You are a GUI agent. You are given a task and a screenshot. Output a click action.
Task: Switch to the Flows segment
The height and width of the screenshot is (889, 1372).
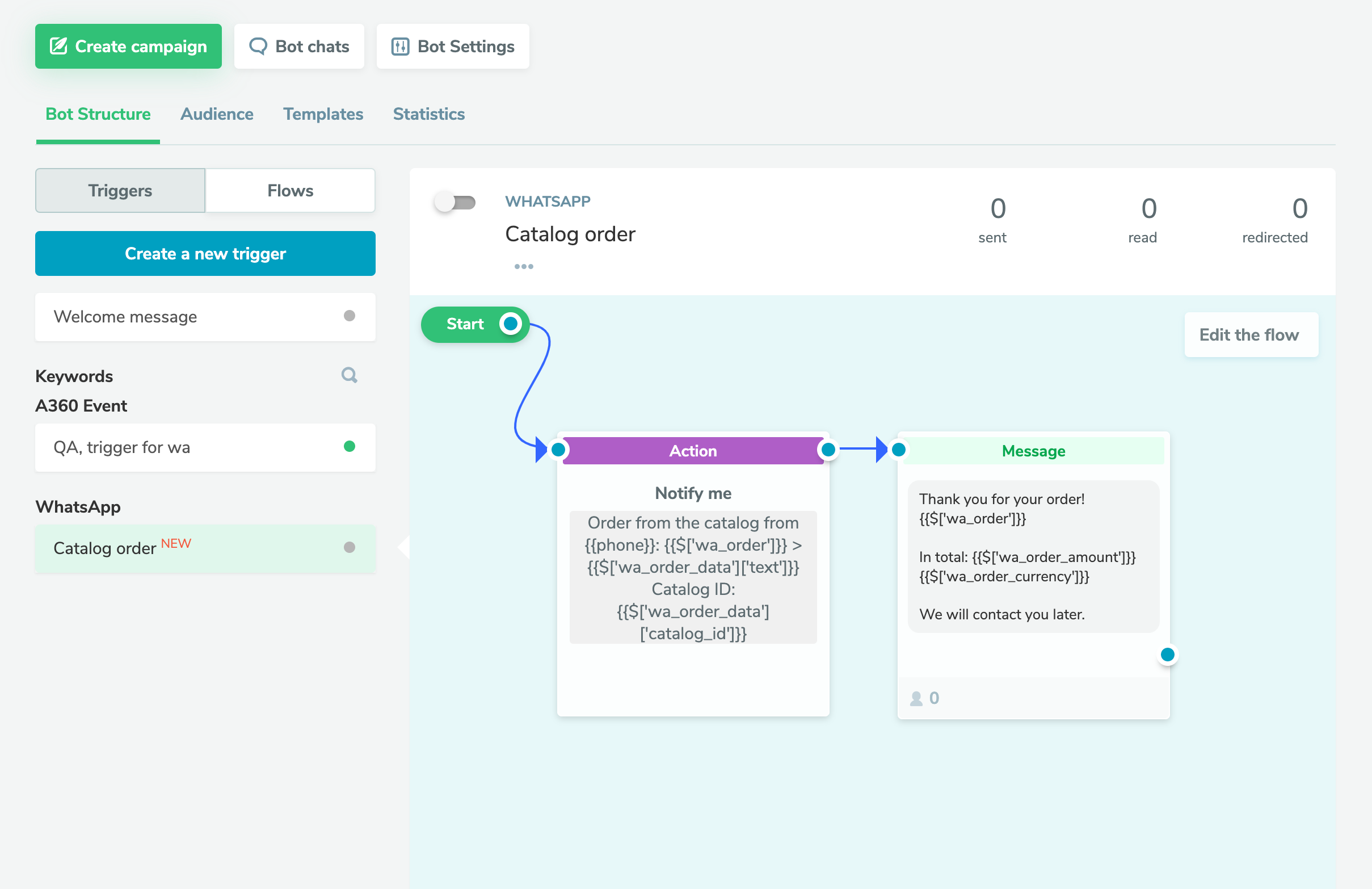290,191
